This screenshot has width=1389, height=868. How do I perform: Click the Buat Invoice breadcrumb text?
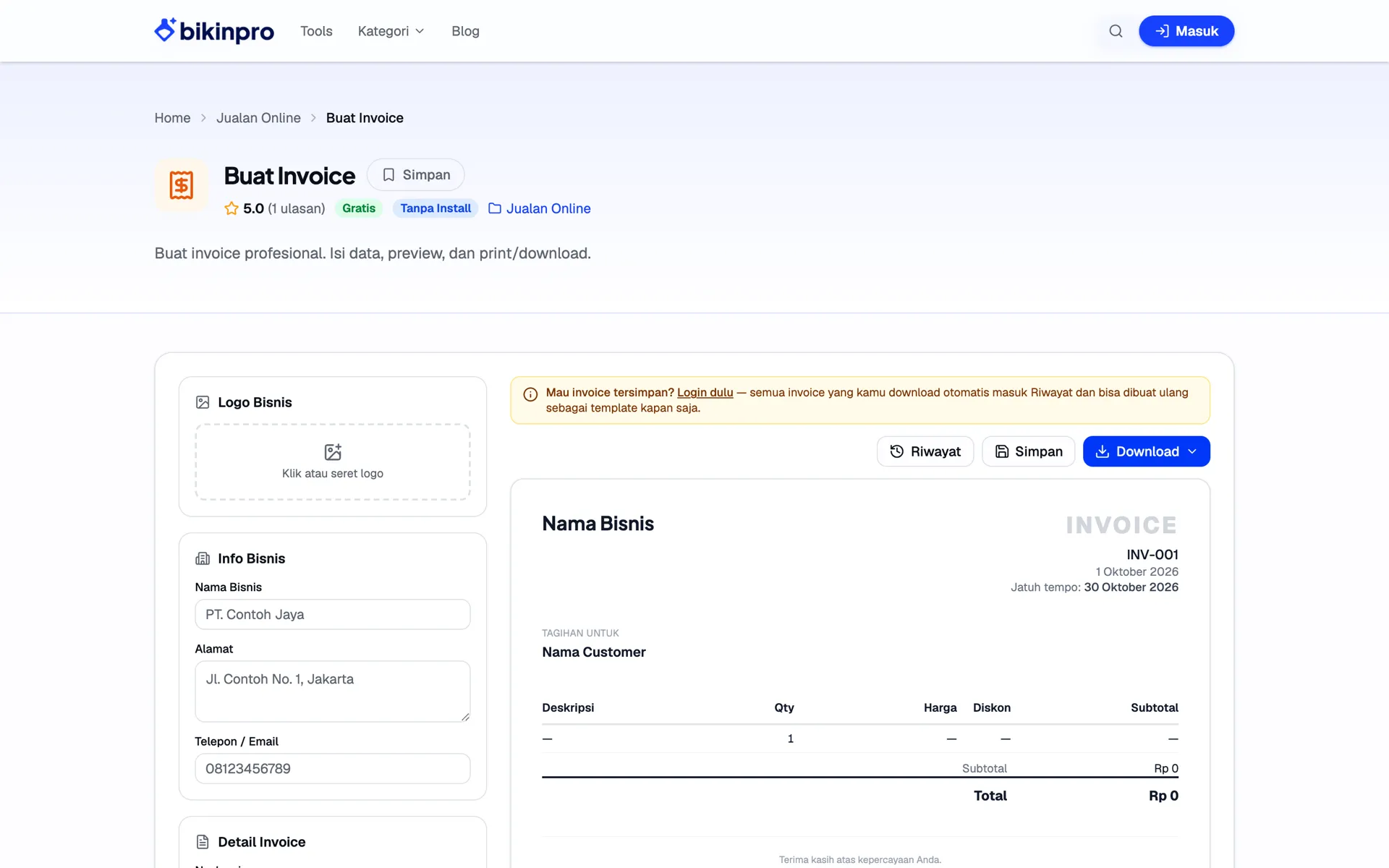coord(365,118)
